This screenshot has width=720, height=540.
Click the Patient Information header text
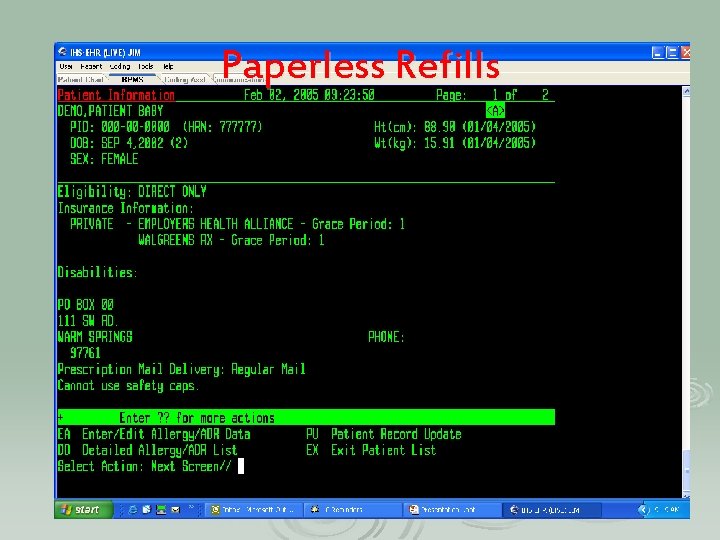coord(116,95)
